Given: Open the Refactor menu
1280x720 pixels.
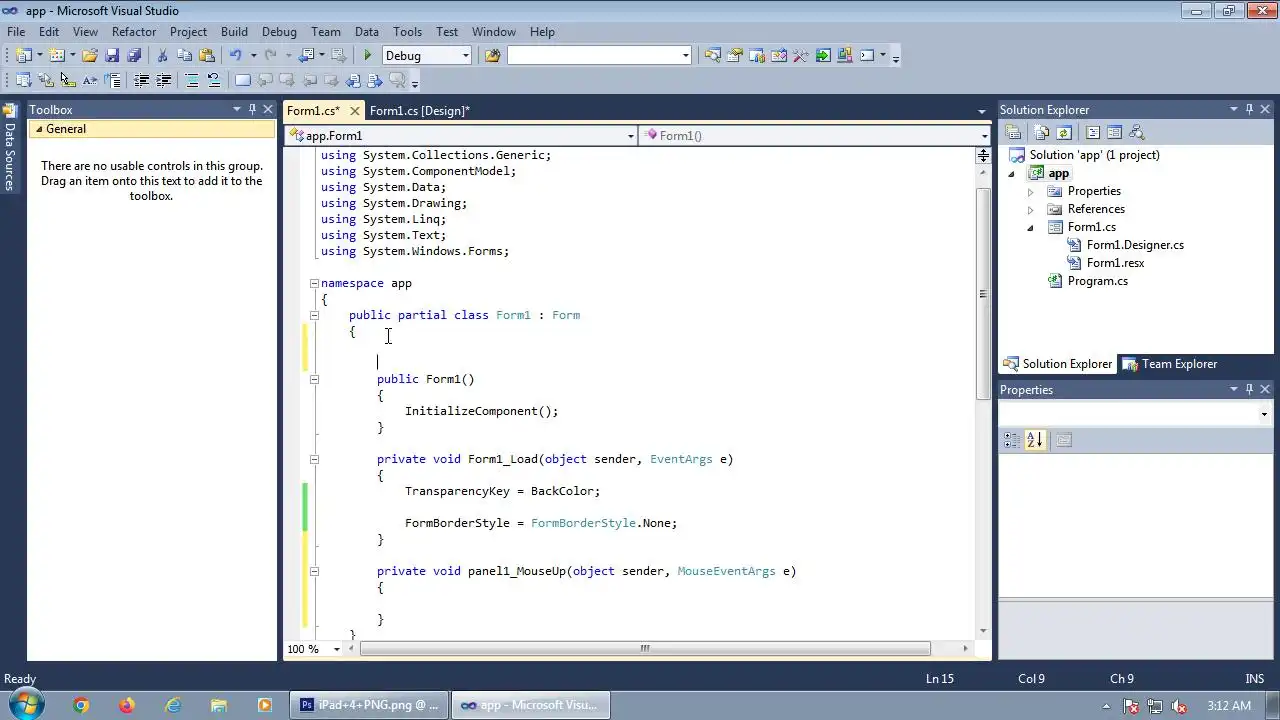Looking at the screenshot, I should click(x=134, y=32).
